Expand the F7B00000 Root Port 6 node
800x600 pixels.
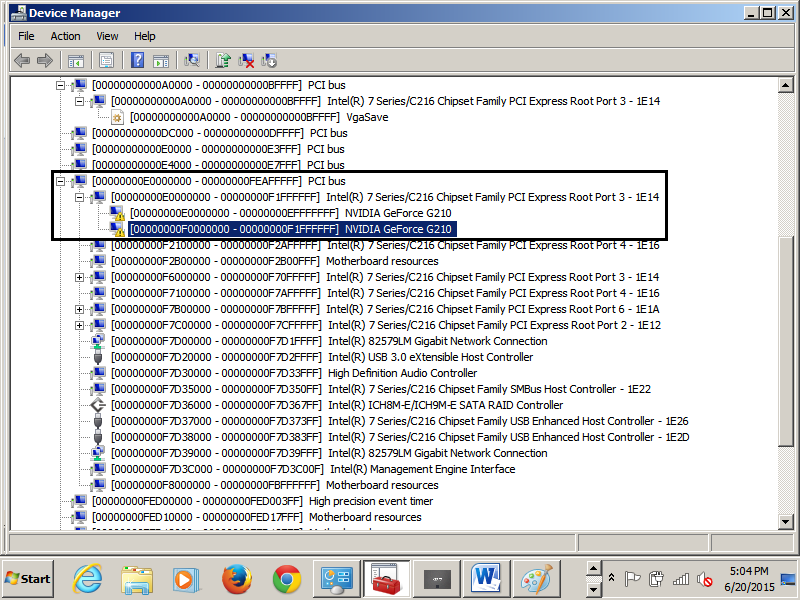click(x=79, y=310)
